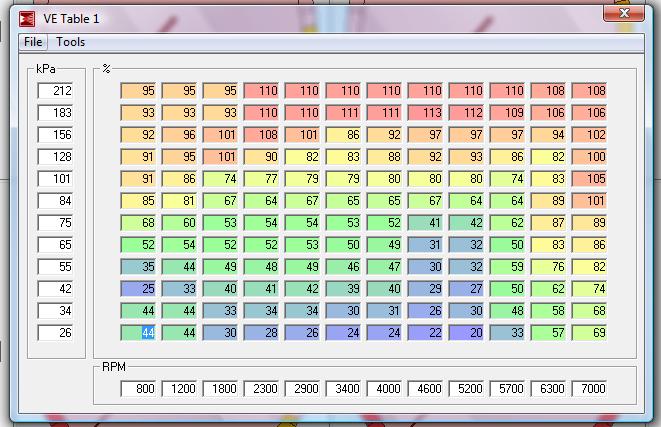Image resolution: width=661 pixels, height=427 pixels.
Task: Select the 3400 RPM bin field
Action: (x=343, y=389)
